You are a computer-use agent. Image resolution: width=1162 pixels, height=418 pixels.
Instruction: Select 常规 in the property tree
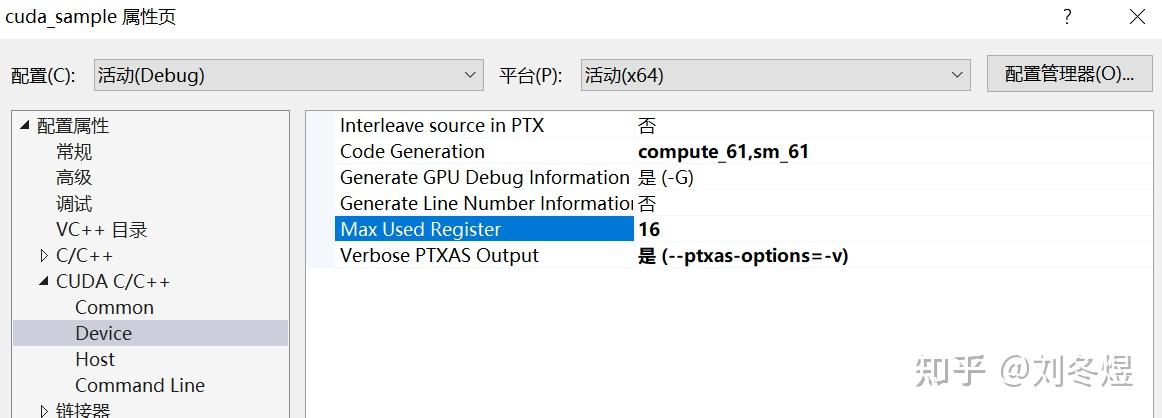pos(74,152)
